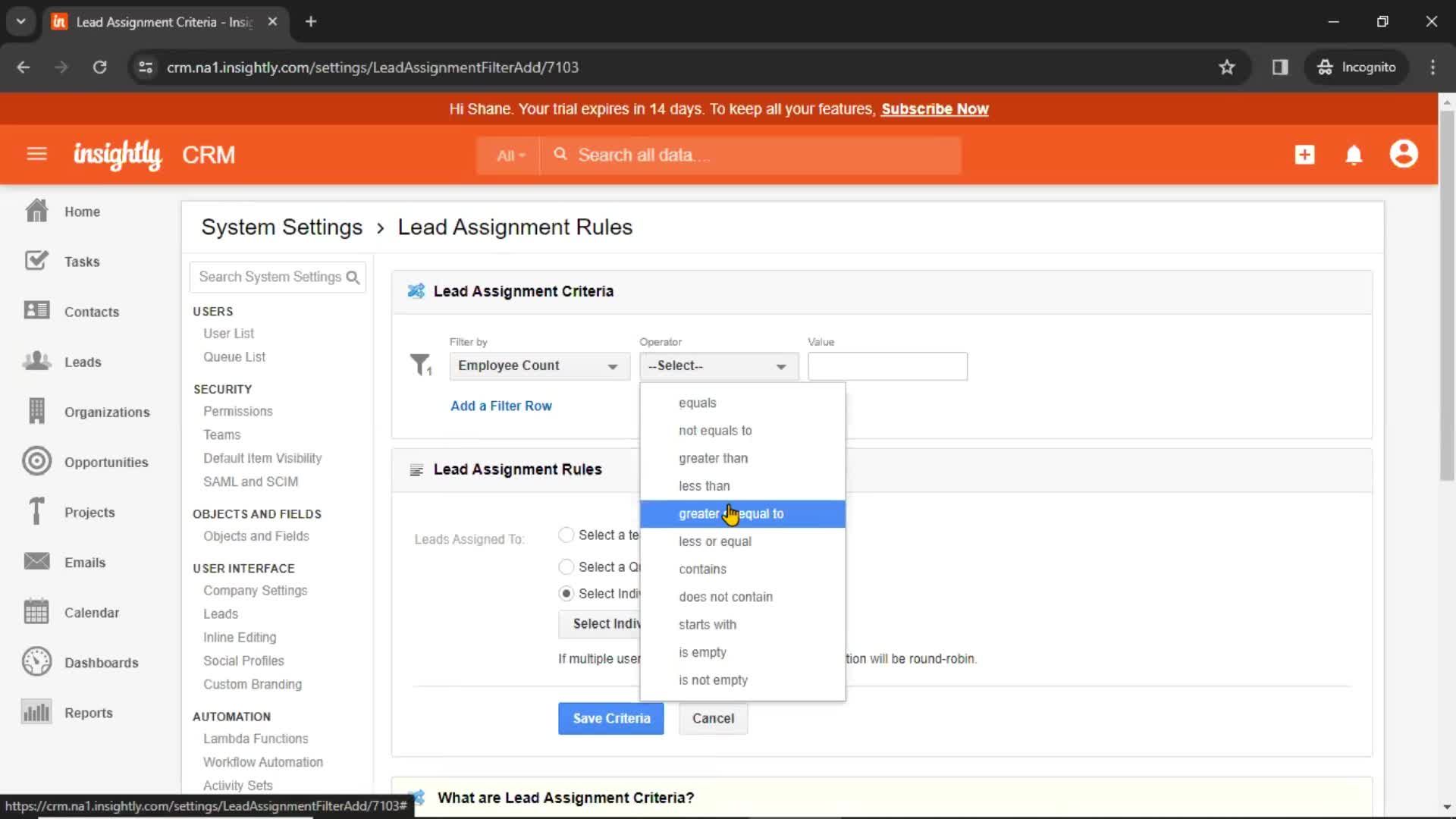
Task: Open Permissions settings link
Action: [238, 411]
